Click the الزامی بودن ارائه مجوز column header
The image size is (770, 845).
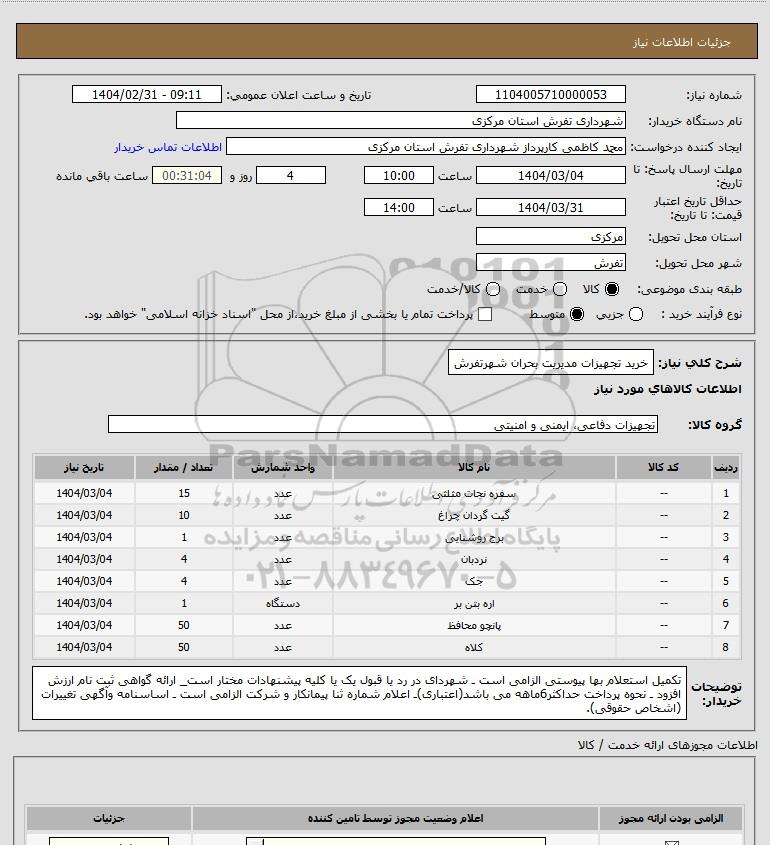point(671,819)
